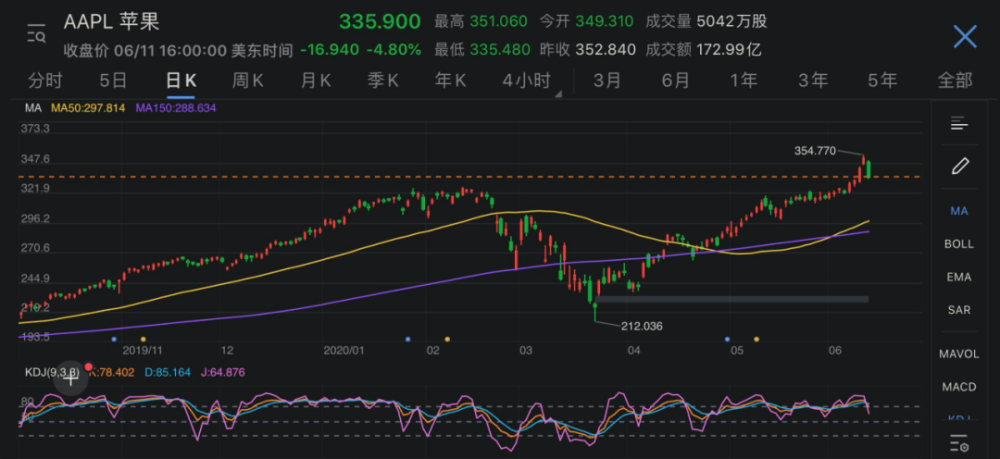This screenshot has height=459, width=1000.
Task: Select the 日K chart tab
Action: pos(180,81)
